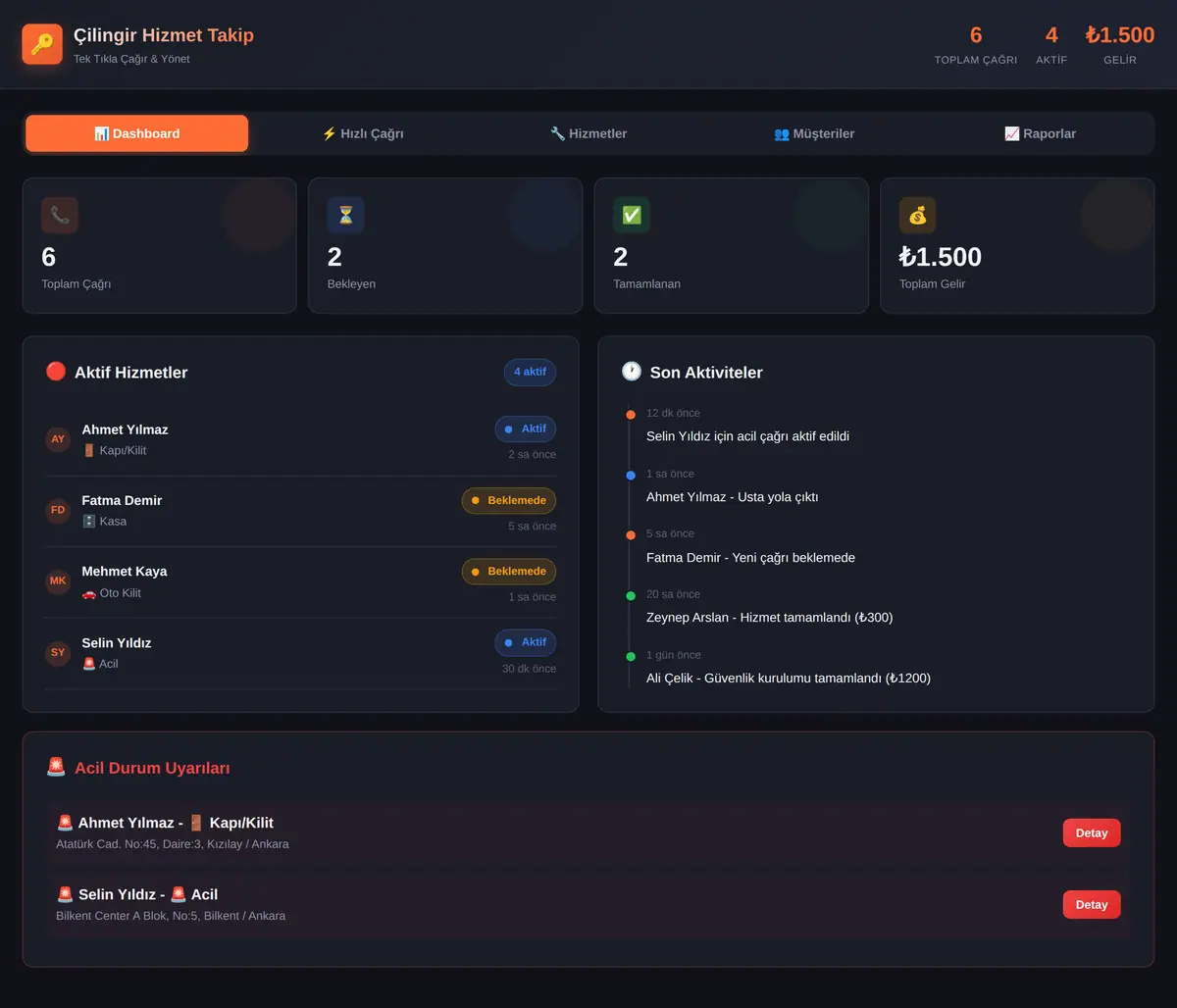The height and width of the screenshot is (1008, 1177).
Task: Switch to the Hızlı Çağrı tab
Action: pos(363,133)
